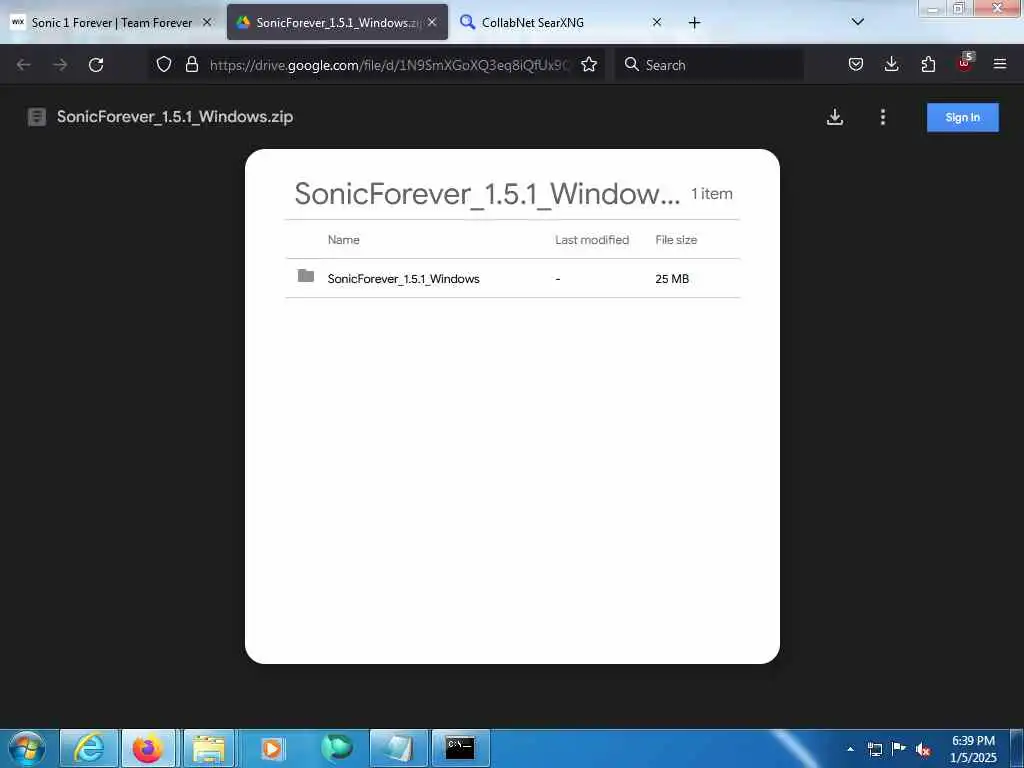Show site security padlock info
The height and width of the screenshot is (768, 1024).
coord(192,64)
